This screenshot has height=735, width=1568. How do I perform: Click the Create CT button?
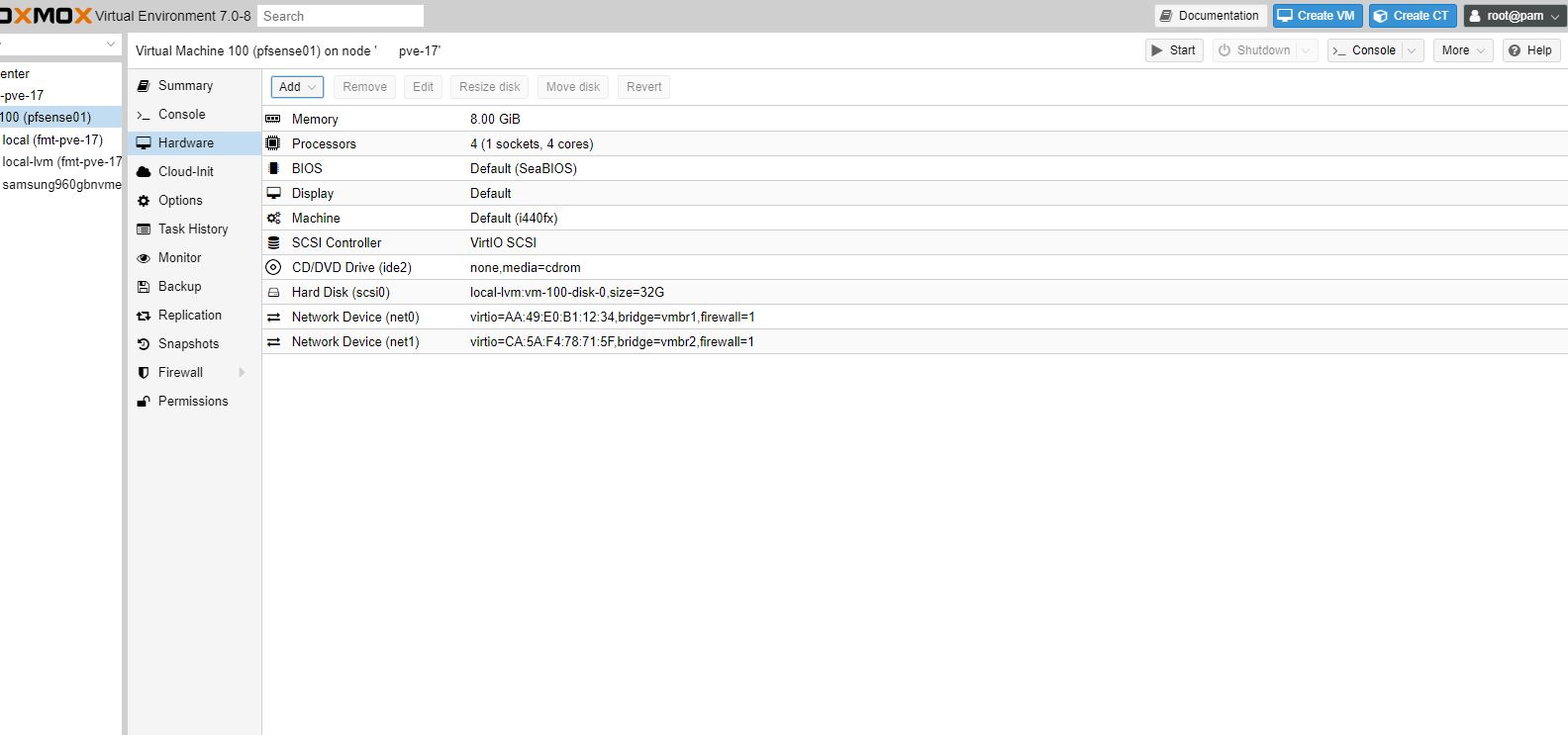click(x=1413, y=16)
